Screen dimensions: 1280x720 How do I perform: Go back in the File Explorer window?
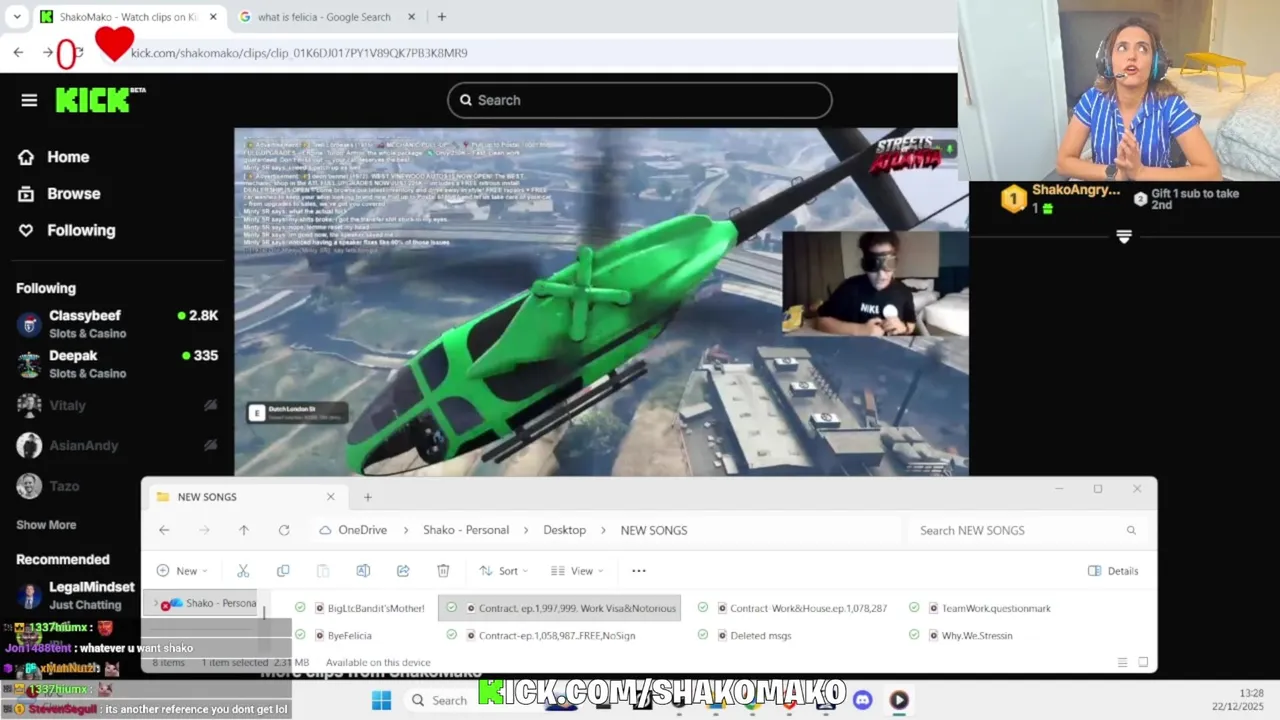[x=164, y=530]
